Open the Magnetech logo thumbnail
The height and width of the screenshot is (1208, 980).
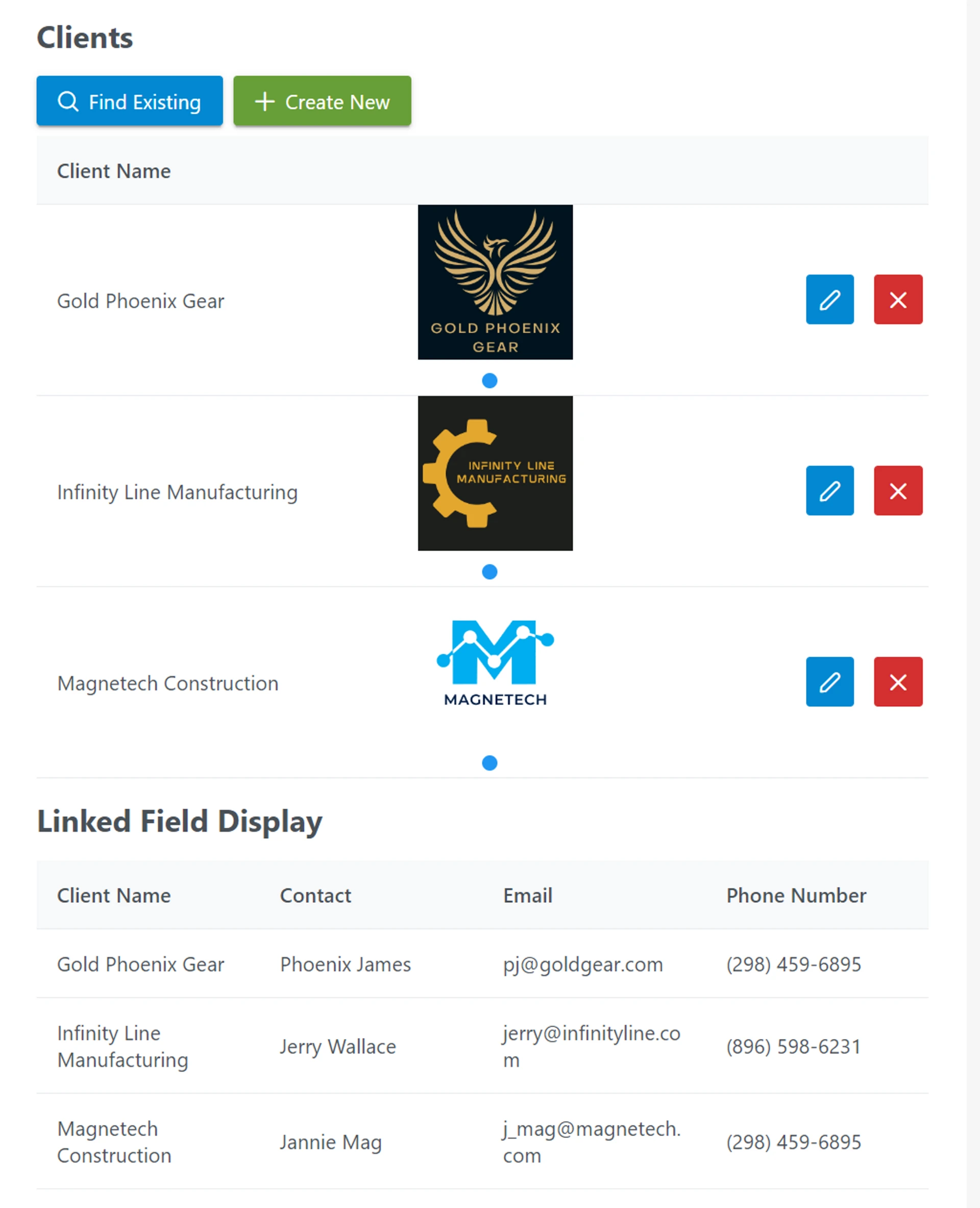(495, 664)
